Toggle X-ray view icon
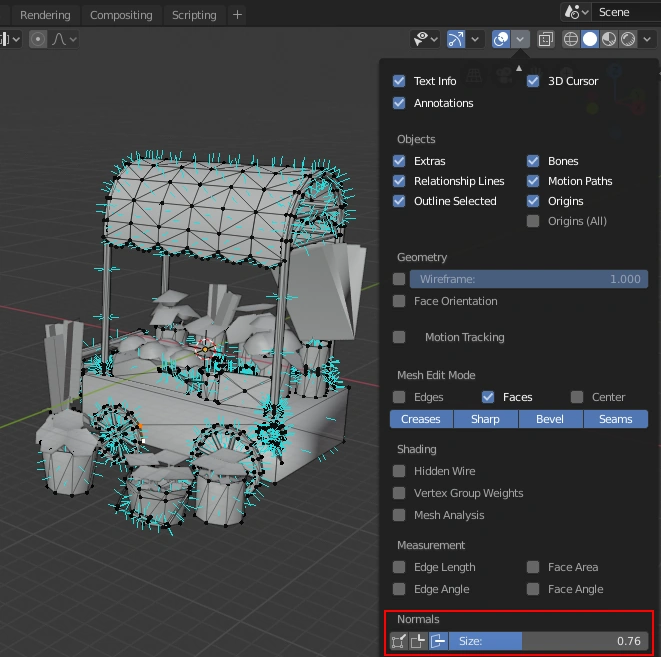 (545, 39)
